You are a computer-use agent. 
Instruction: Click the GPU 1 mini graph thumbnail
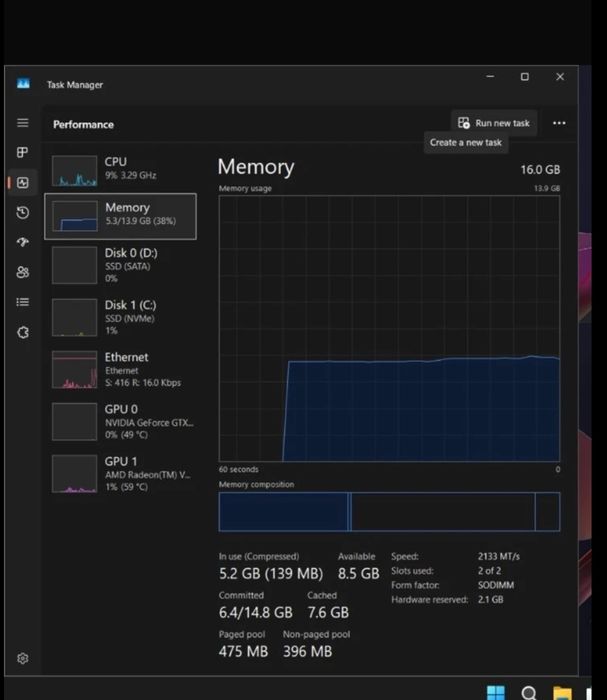[x=75, y=474]
